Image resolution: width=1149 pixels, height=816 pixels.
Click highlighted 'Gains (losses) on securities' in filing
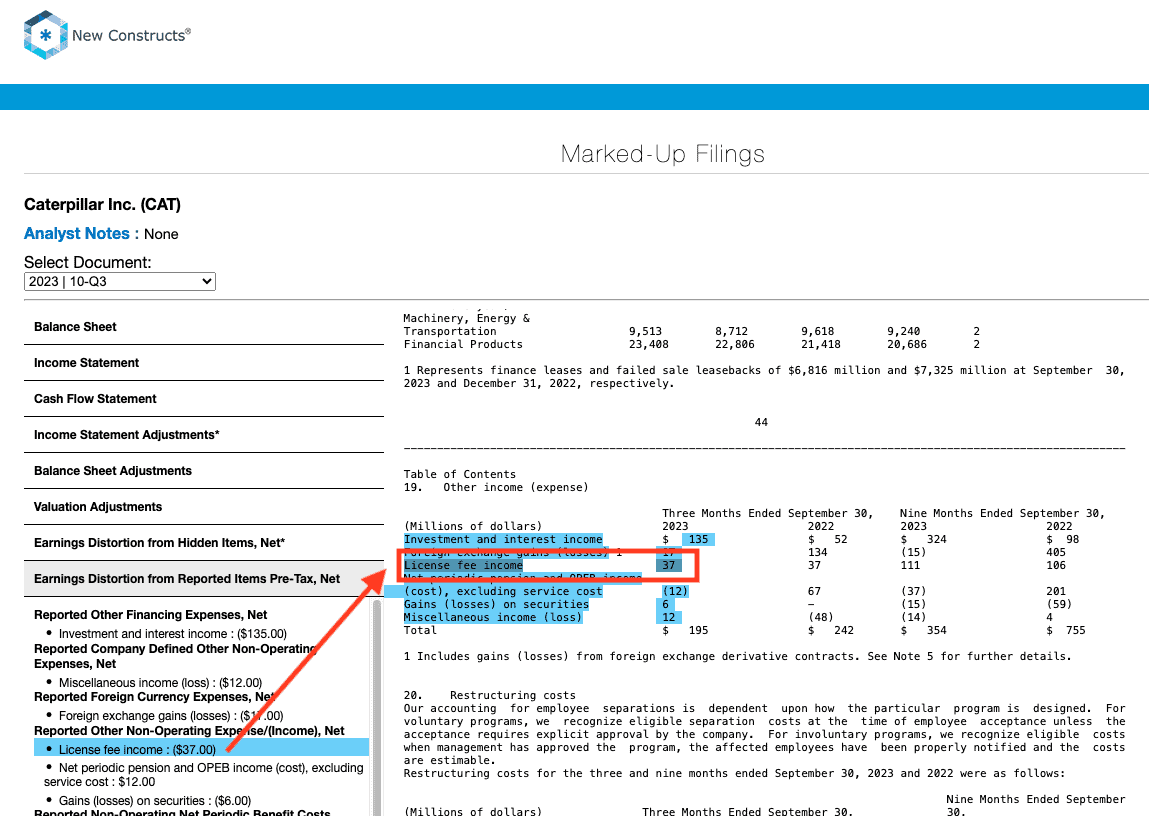496,604
